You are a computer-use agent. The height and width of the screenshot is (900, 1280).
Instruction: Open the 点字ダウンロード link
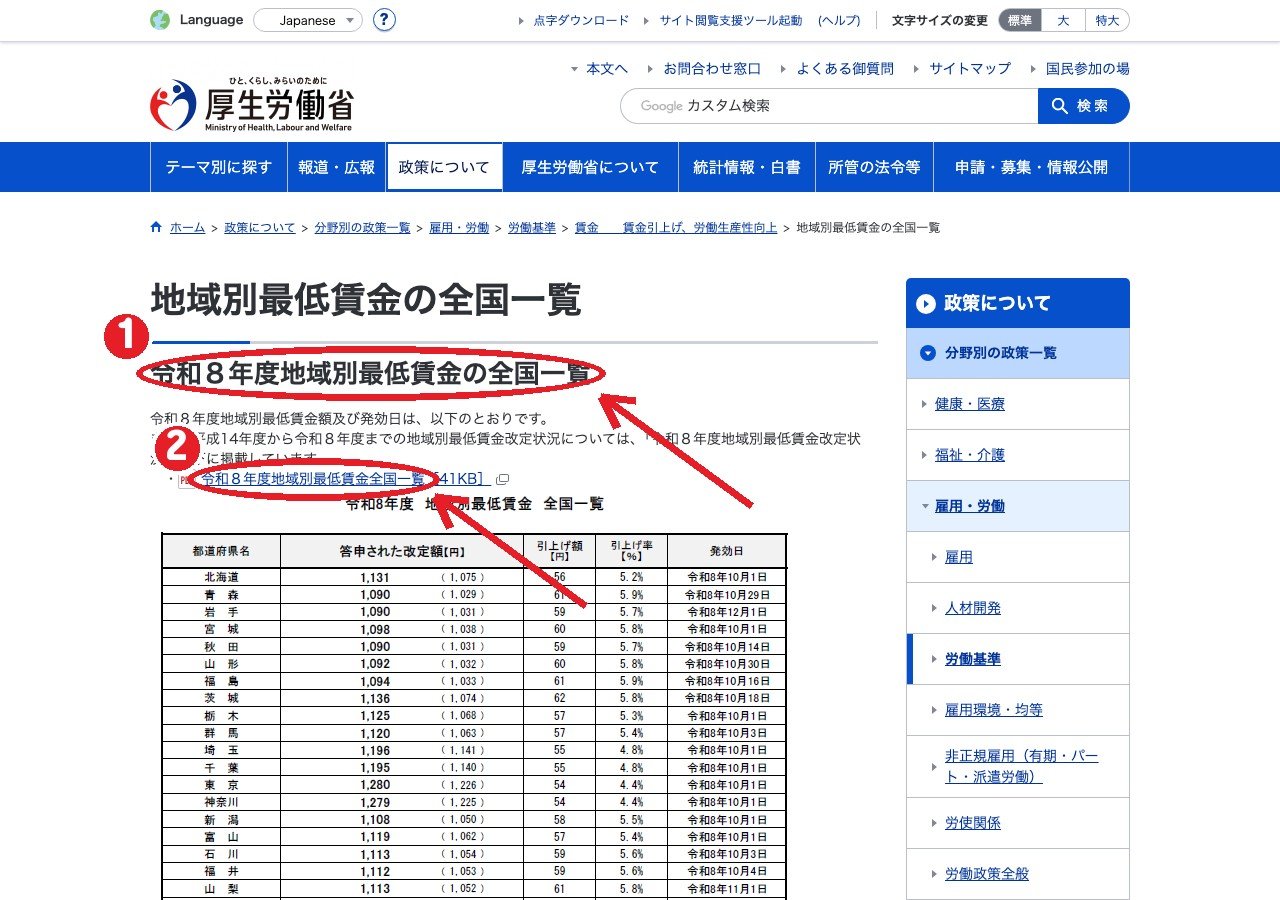point(581,20)
